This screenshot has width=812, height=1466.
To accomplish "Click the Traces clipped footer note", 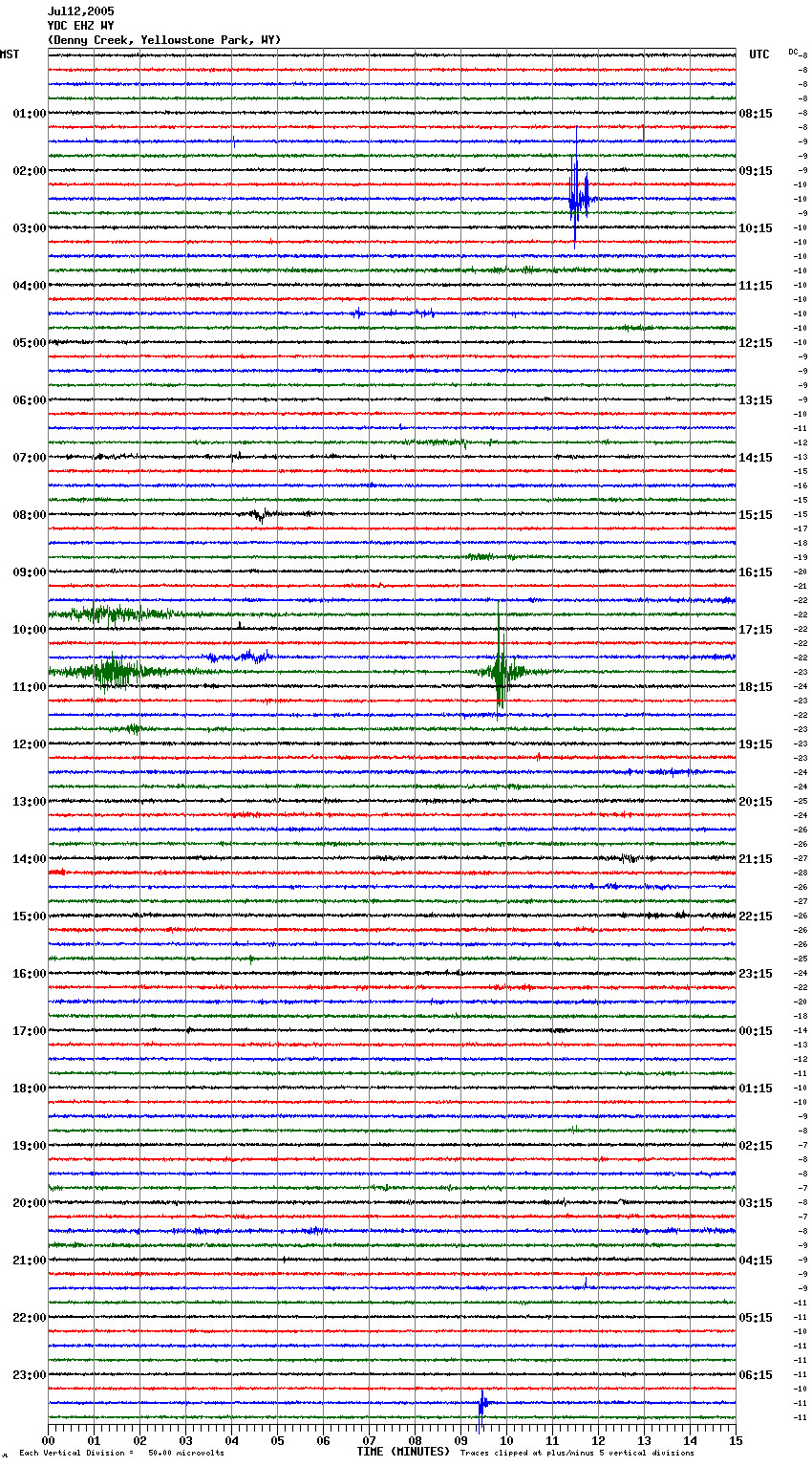I will pyautogui.click(x=577, y=1453).
